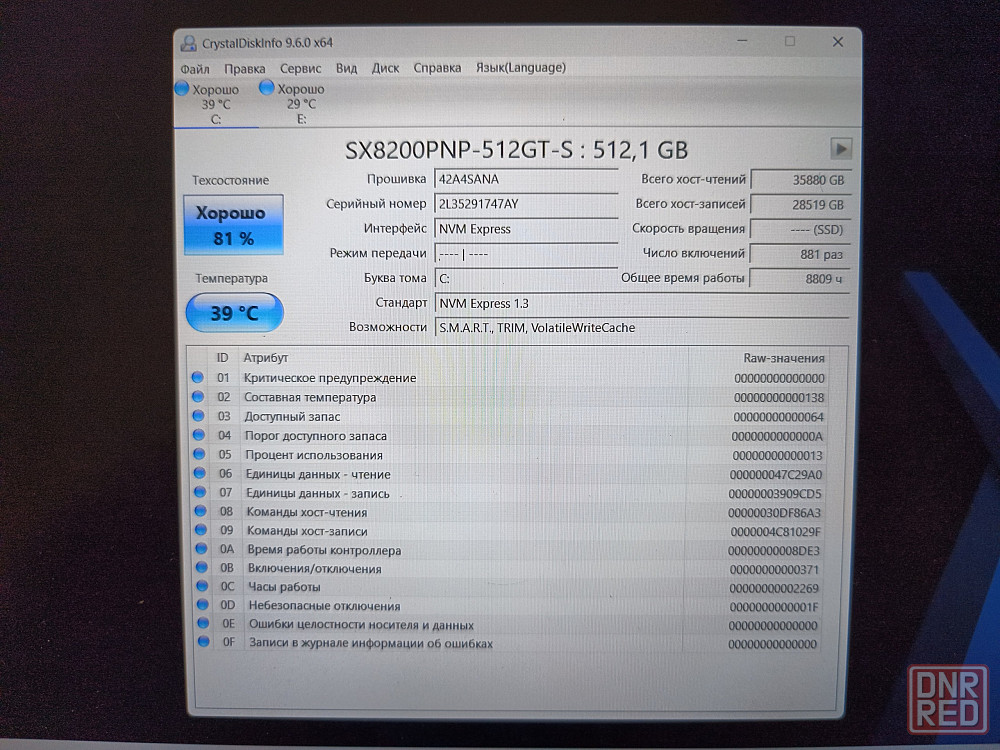Click status dot for attribute 0F error log entries

(203, 643)
